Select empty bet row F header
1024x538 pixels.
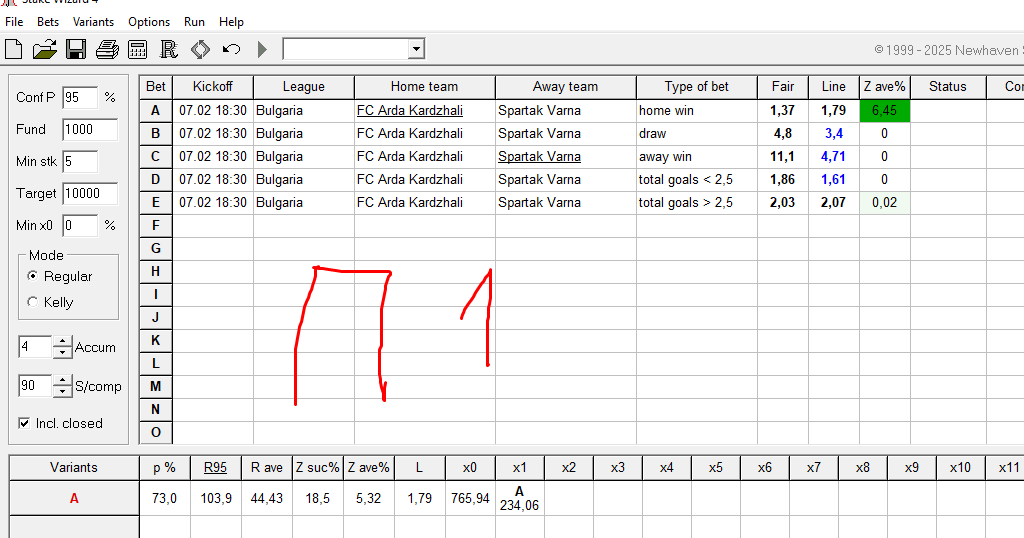coord(155,225)
